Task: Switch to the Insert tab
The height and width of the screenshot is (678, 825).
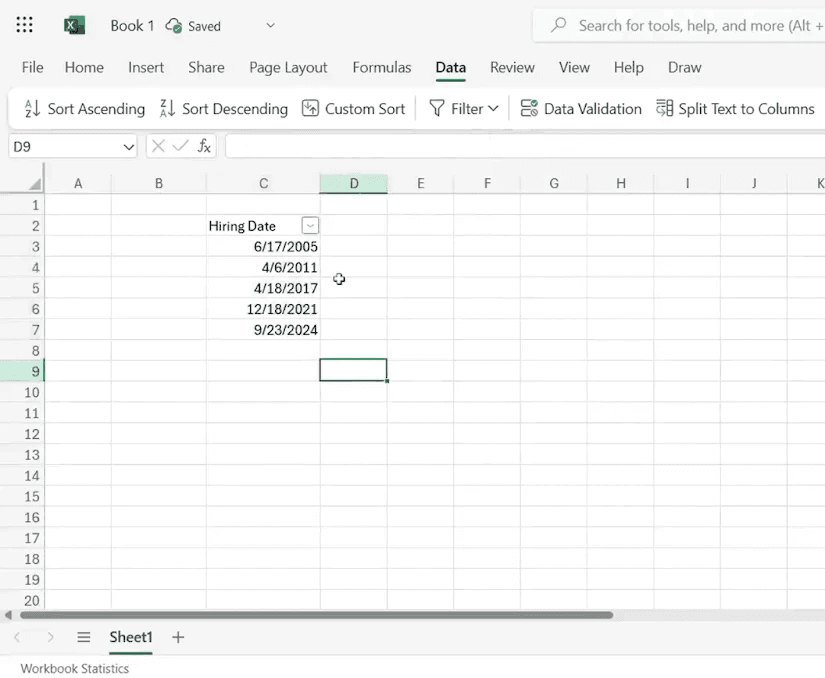Action: pos(146,67)
